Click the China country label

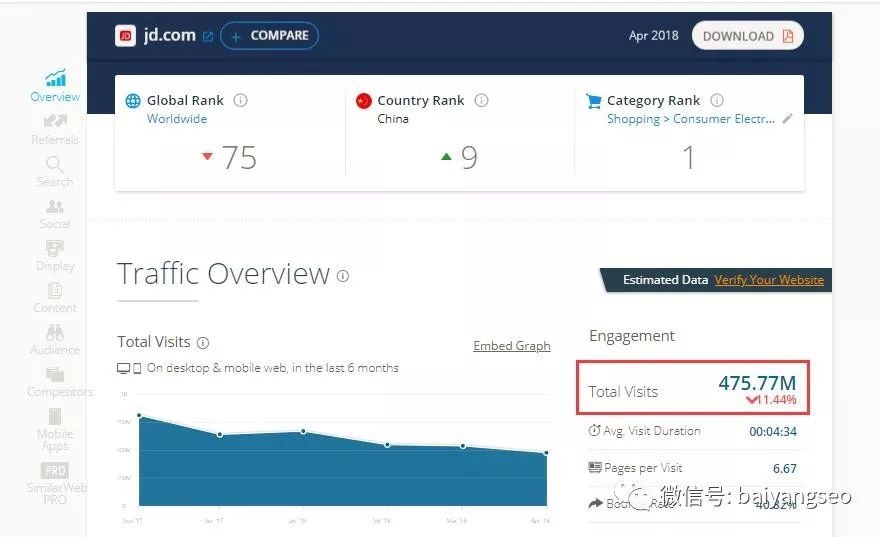tap(393, 119)
